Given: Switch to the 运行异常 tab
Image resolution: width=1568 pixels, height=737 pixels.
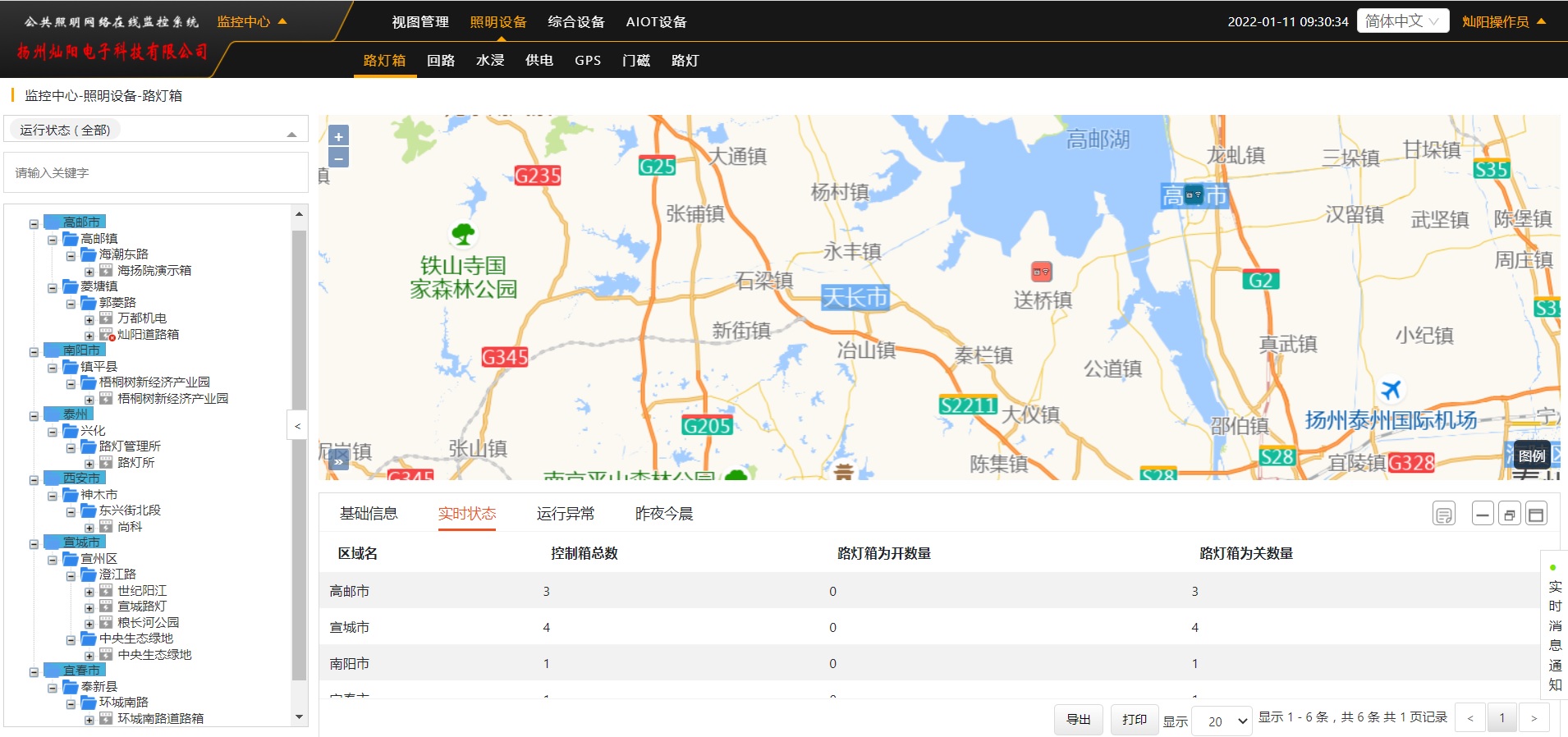Looking at the screenshot, I should coord(565,514).
